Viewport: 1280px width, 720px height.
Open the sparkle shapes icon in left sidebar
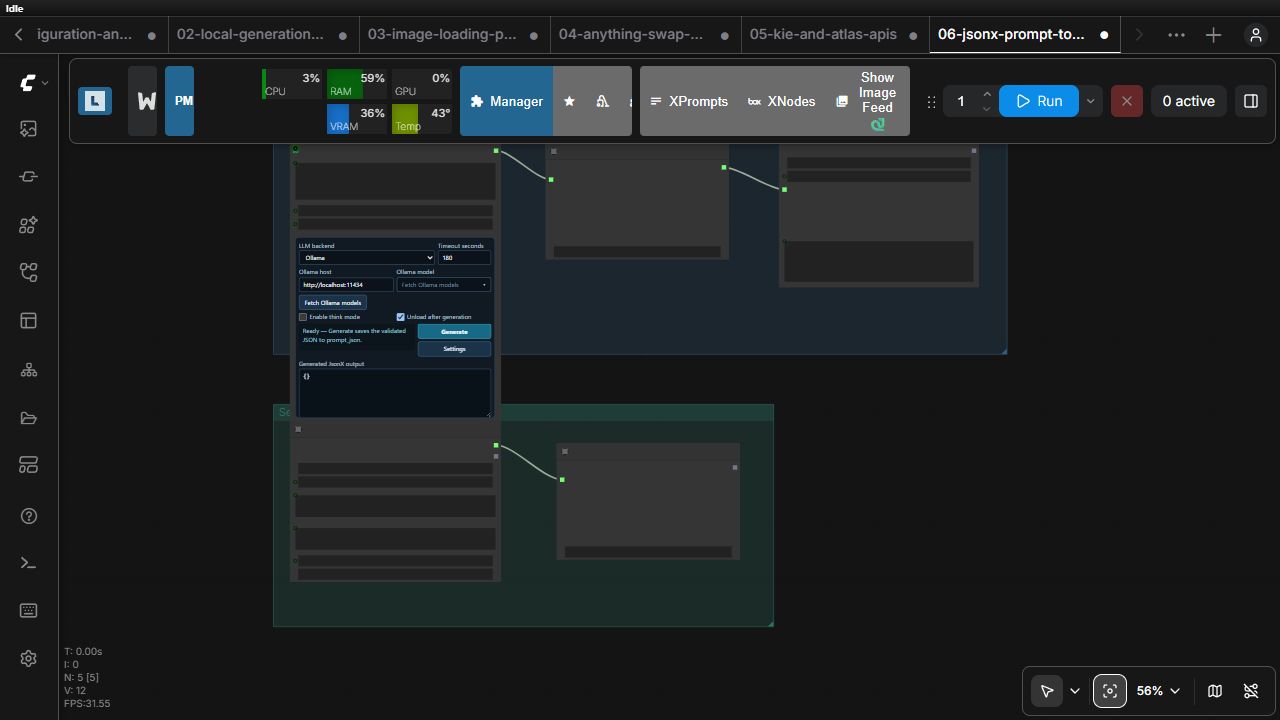tap(28, 225)
